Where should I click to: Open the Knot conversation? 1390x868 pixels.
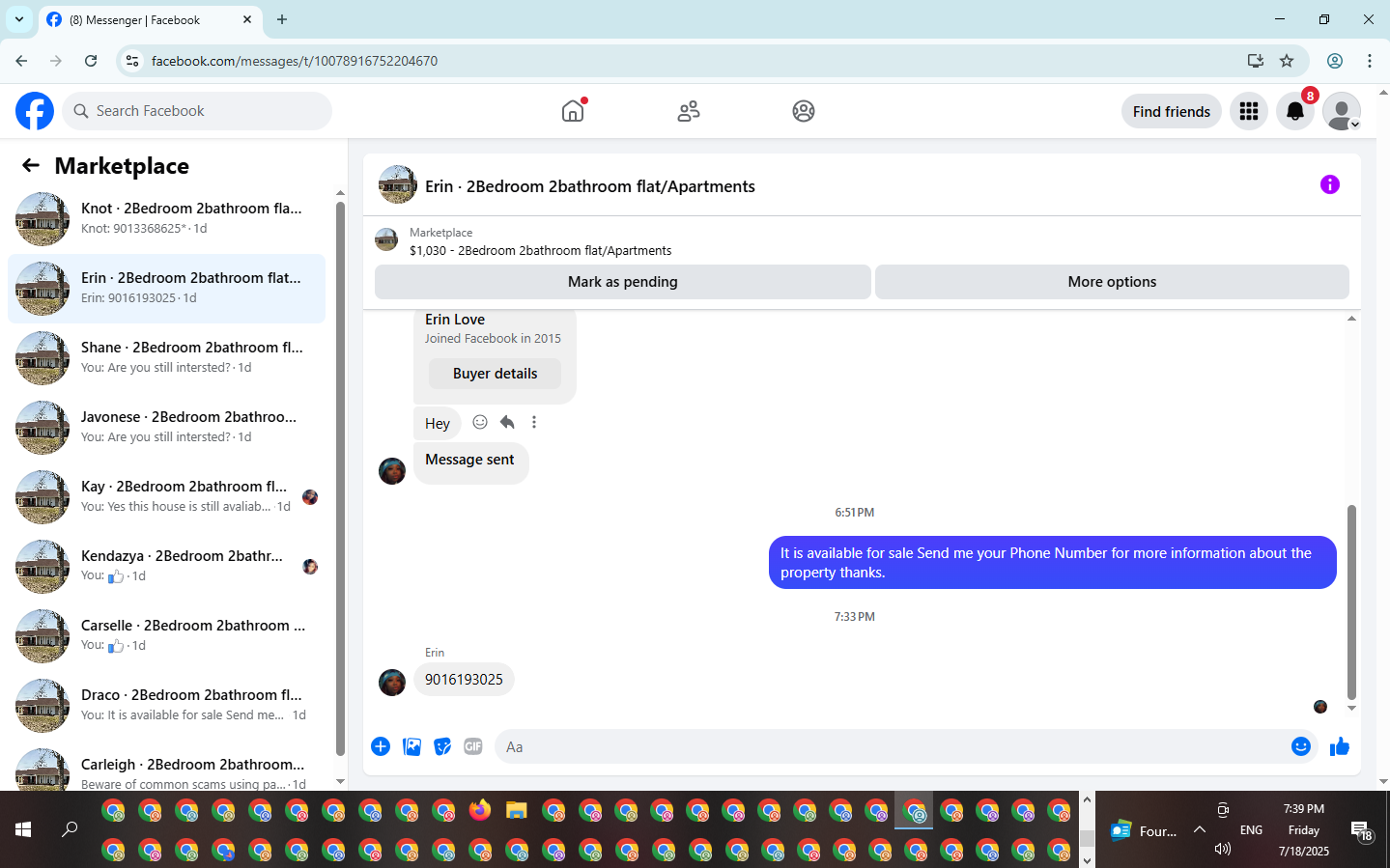tap(167, 219)
